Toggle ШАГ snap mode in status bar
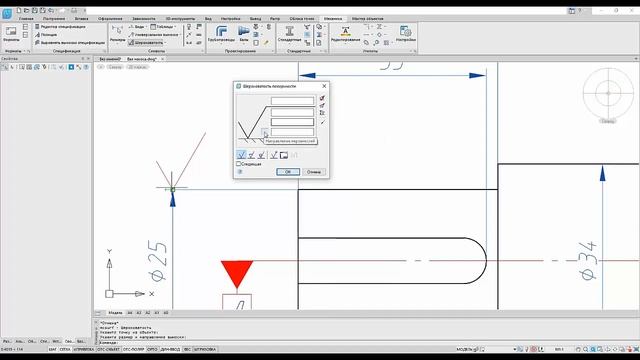 pos(53,349)
